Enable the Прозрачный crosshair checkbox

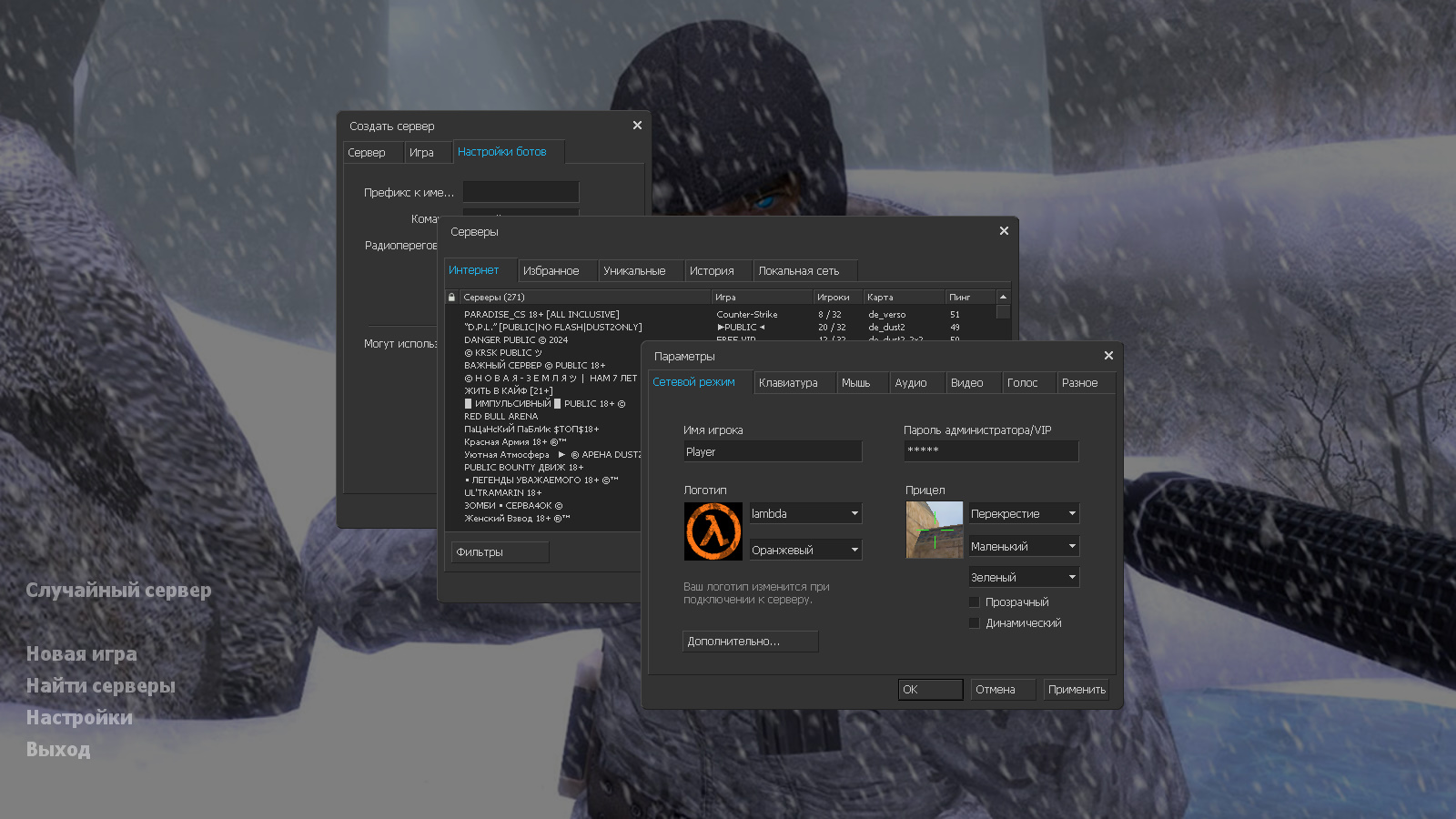coord(975,602)
